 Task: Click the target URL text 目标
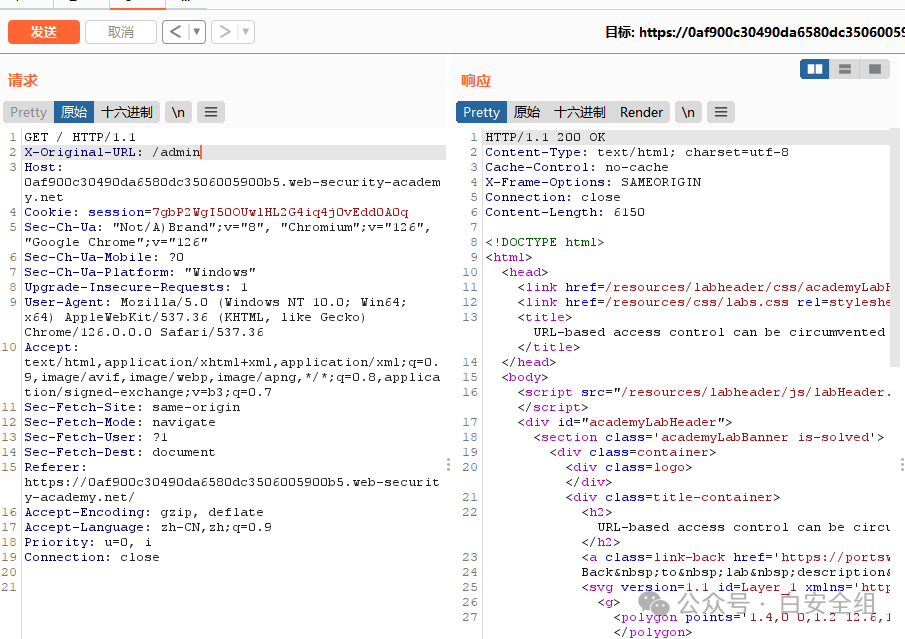754,32
